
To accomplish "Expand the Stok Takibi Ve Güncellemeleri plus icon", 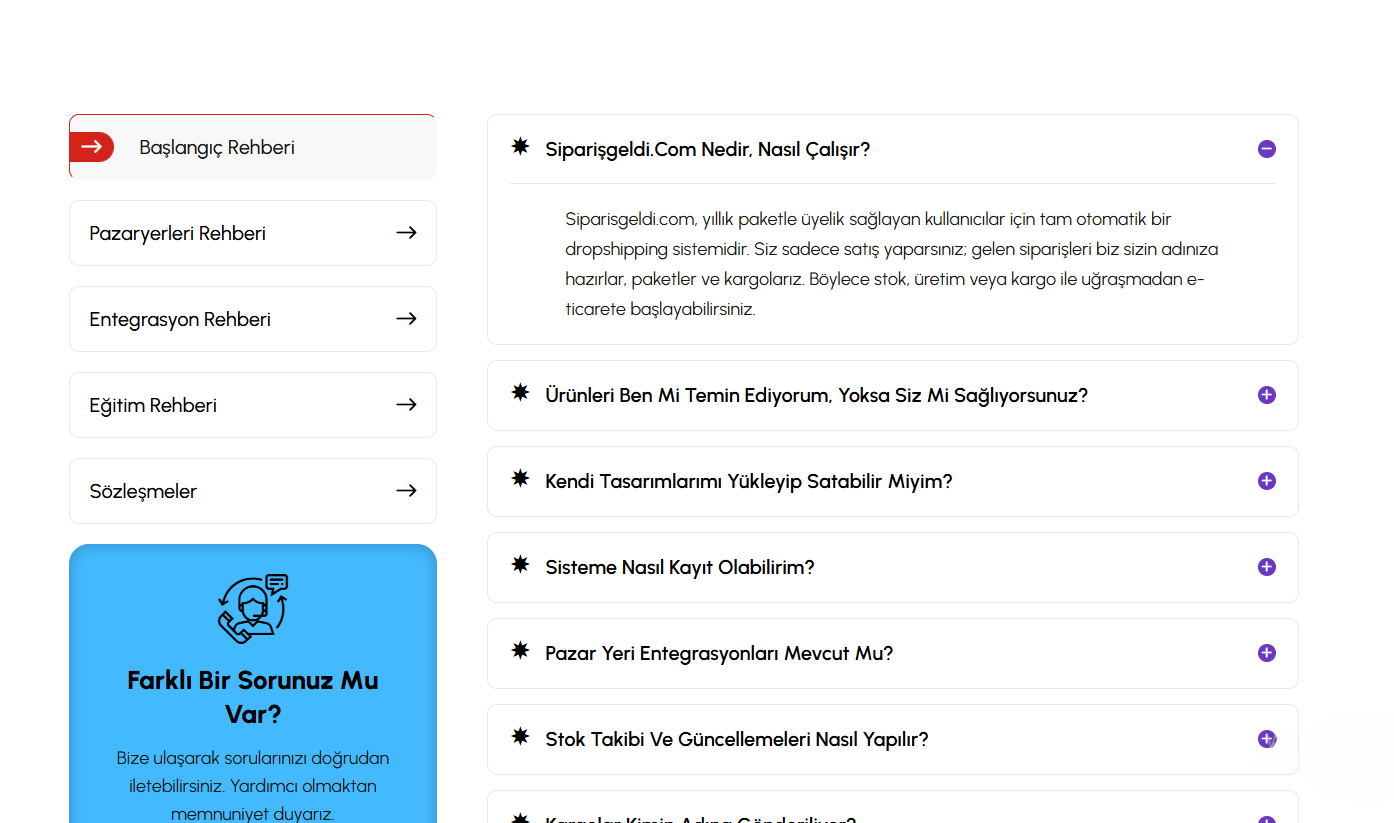I will point(1266,739).
